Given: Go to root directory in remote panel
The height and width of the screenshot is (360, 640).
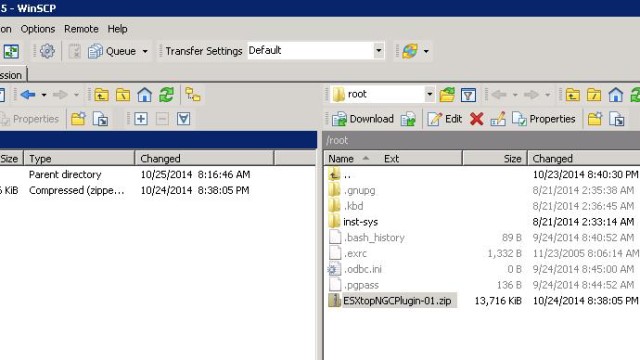Looking at the screenshot, I should [x=594, y=95].
